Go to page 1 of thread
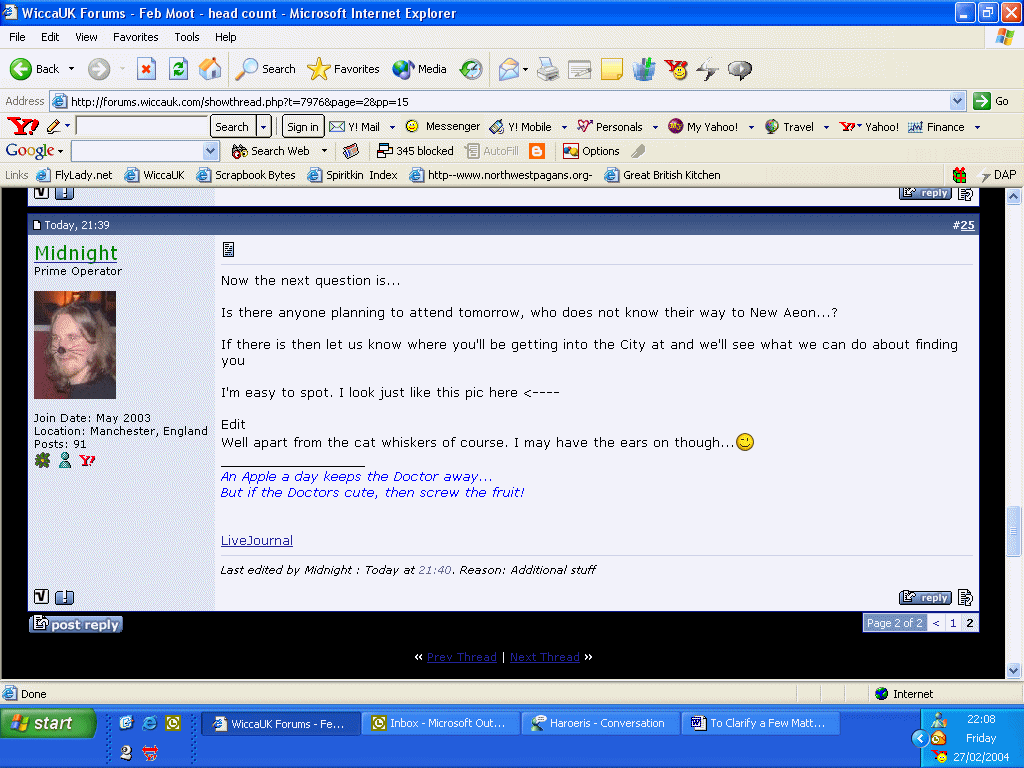 [x=953, y=623]
